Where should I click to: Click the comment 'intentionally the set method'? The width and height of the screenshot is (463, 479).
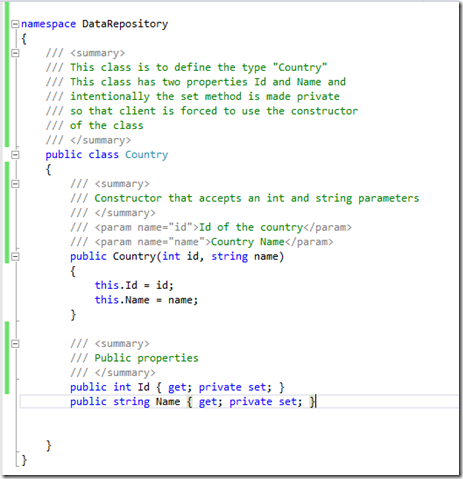[156, 97]
